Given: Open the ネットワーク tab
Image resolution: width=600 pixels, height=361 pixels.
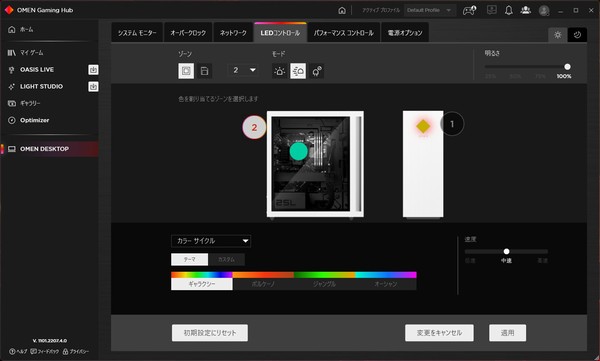Looking at the screenshot, I should point(233,33).
